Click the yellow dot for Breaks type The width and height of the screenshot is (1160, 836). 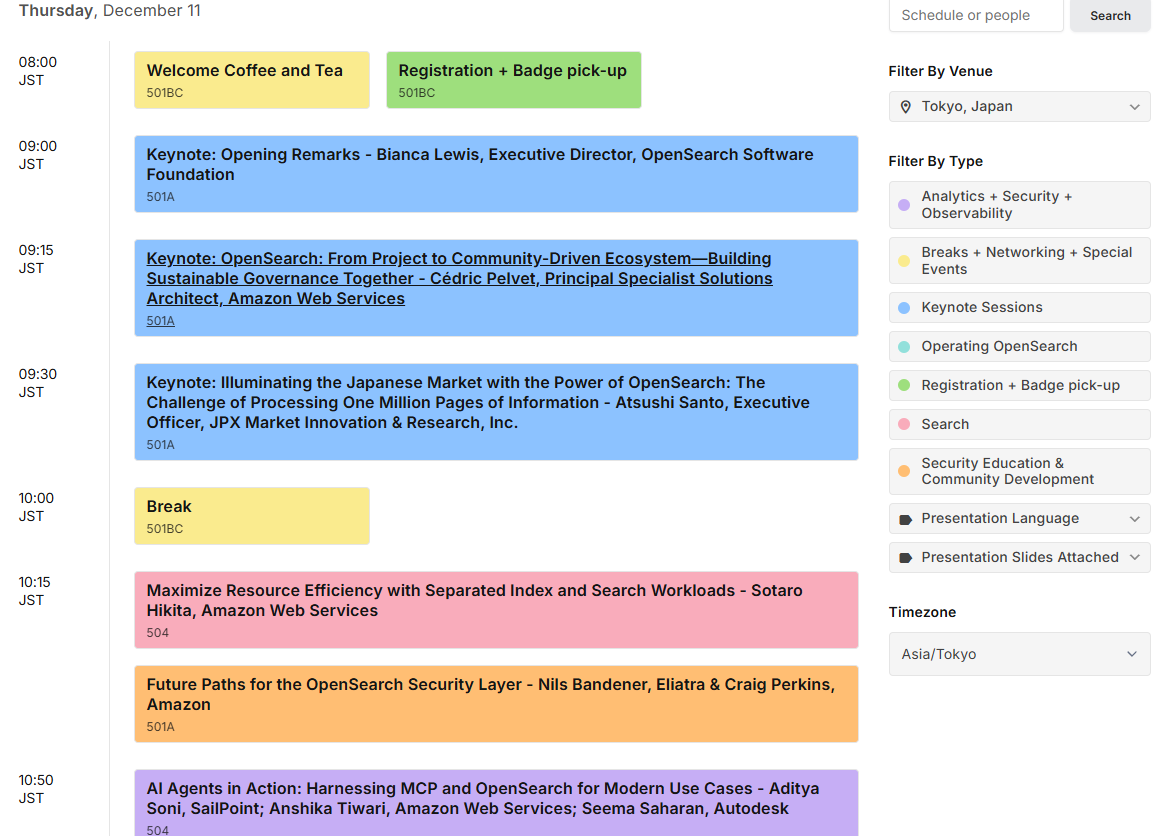tap(904, 260)
